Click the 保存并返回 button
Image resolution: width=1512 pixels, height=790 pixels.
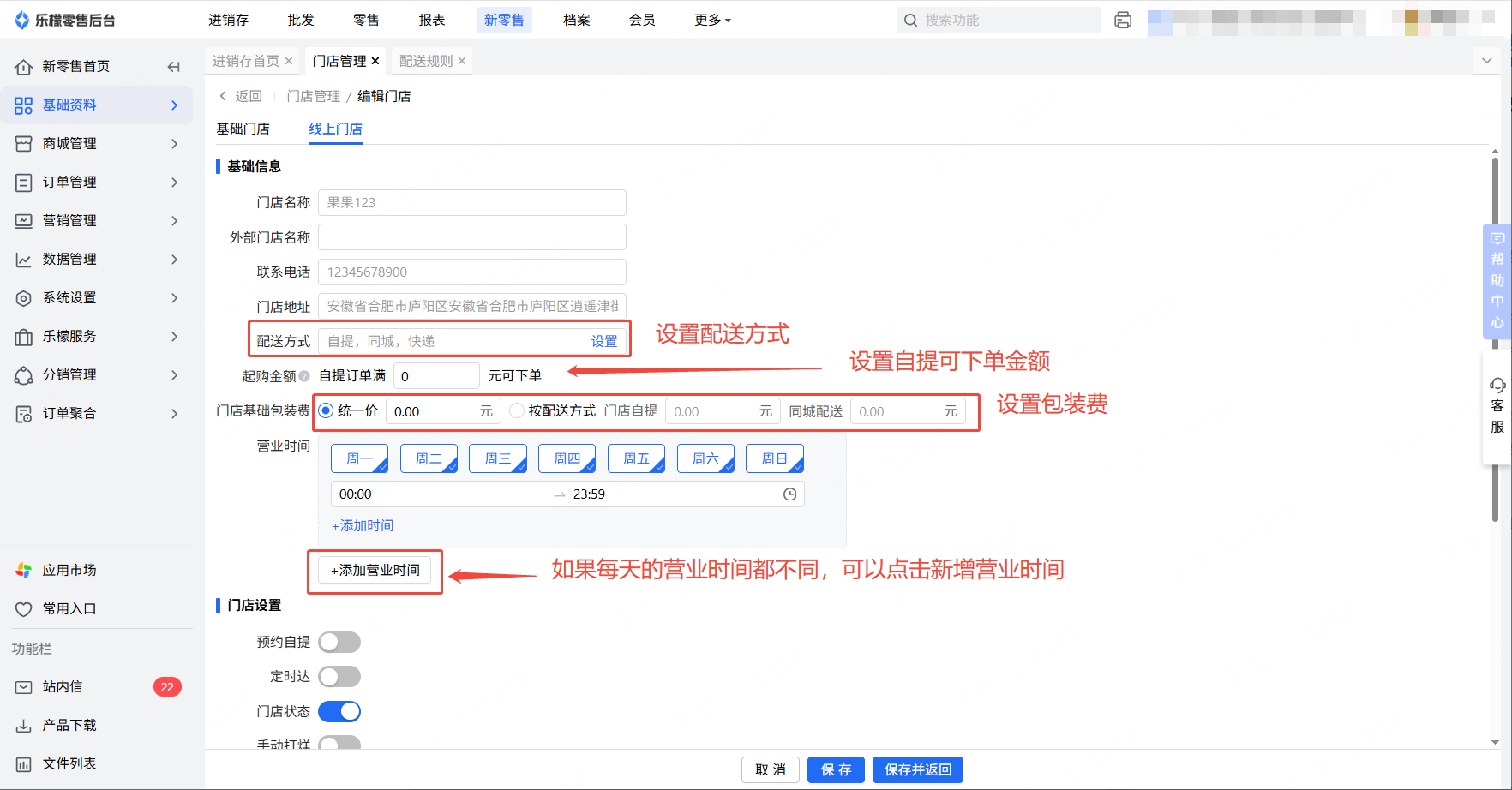coord(918,770)
